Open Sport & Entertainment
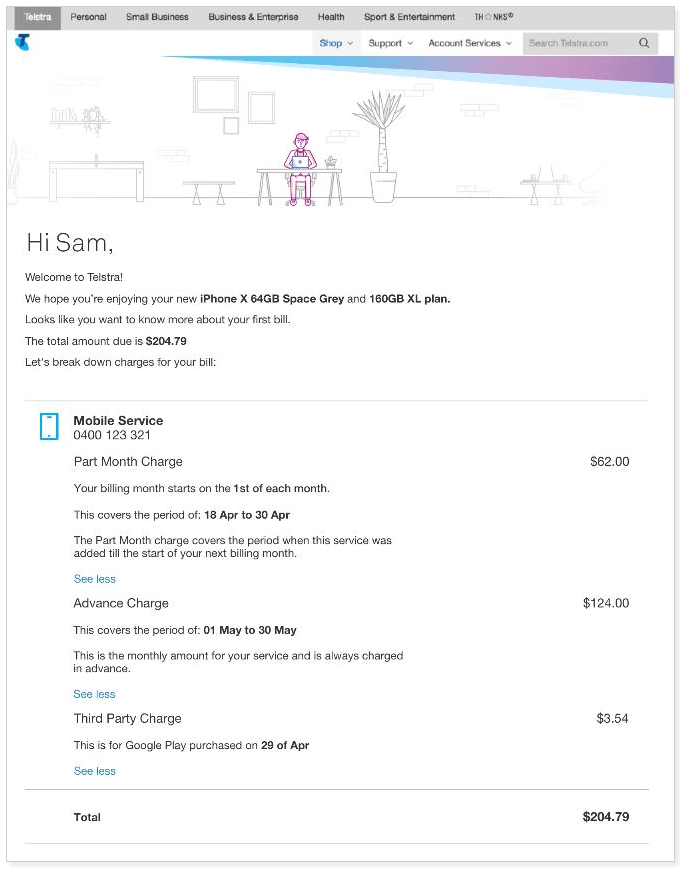This screenshot has width=682, height=869. 409,17
